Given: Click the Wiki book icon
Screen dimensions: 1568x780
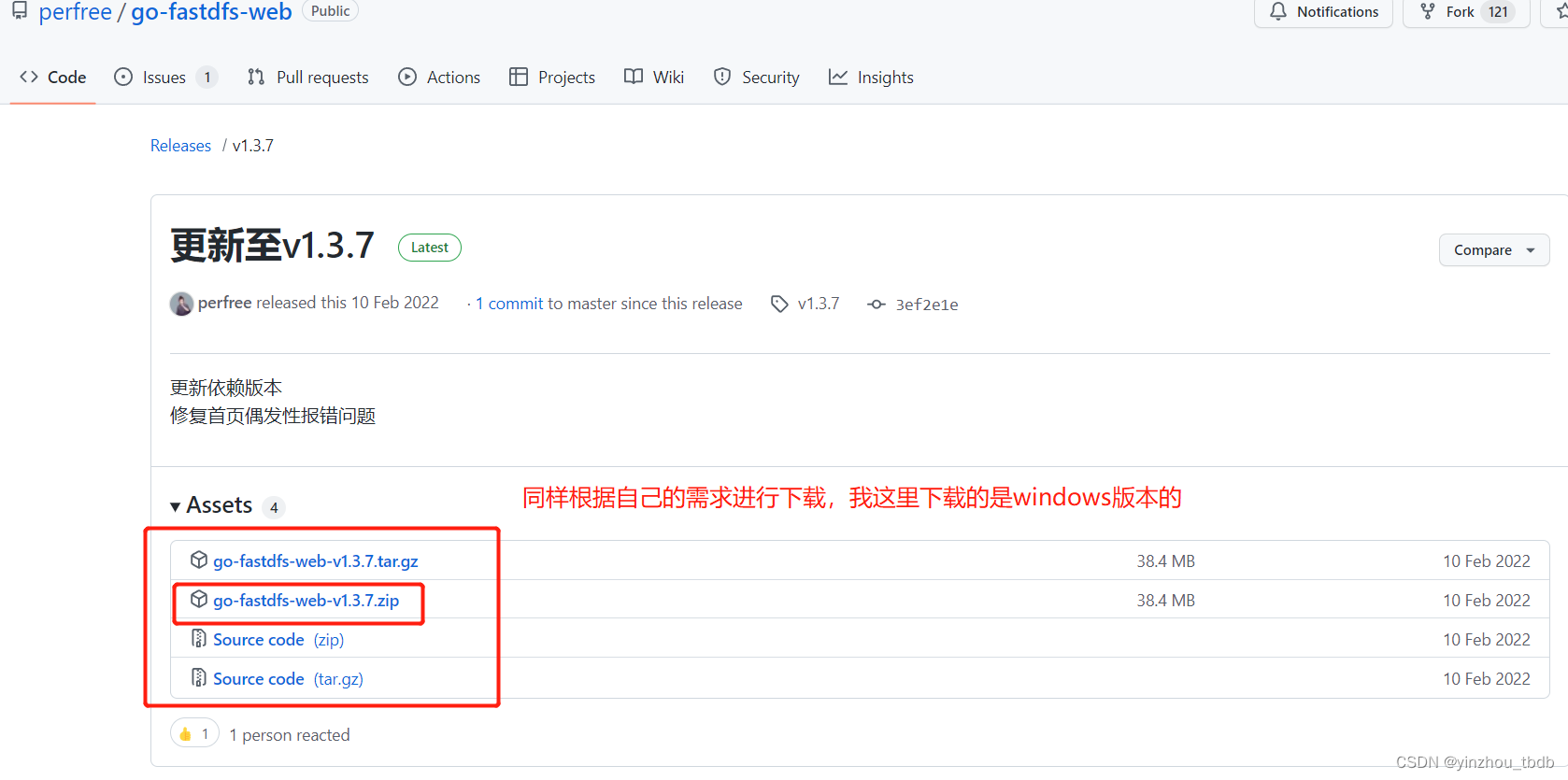Looking at the screenshot, I should (x=634, y=77).
